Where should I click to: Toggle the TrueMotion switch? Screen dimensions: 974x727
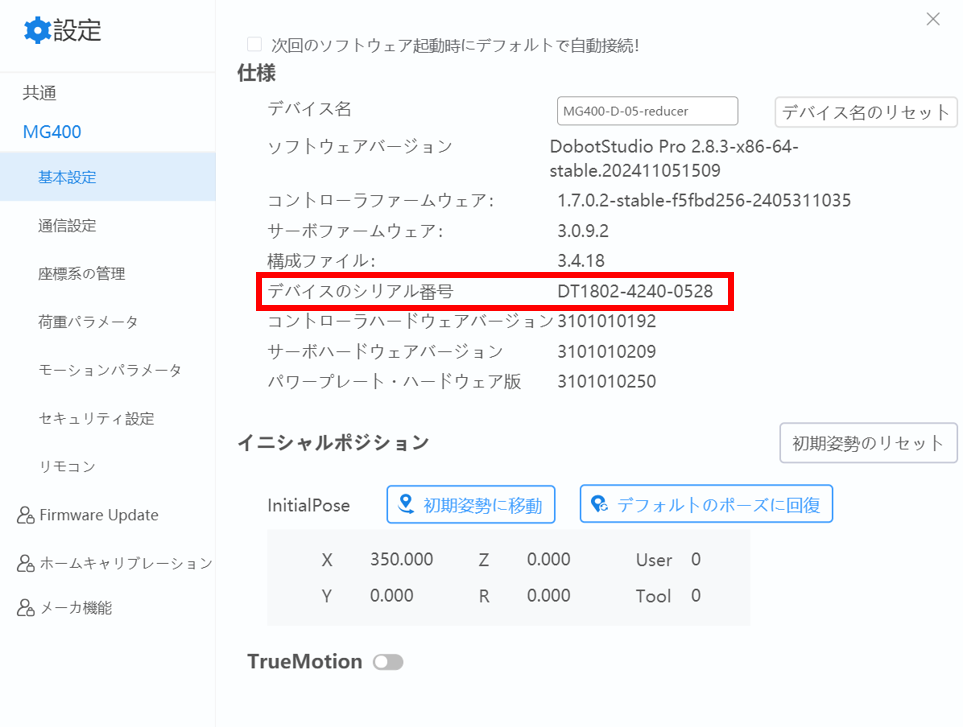[387, 662]
